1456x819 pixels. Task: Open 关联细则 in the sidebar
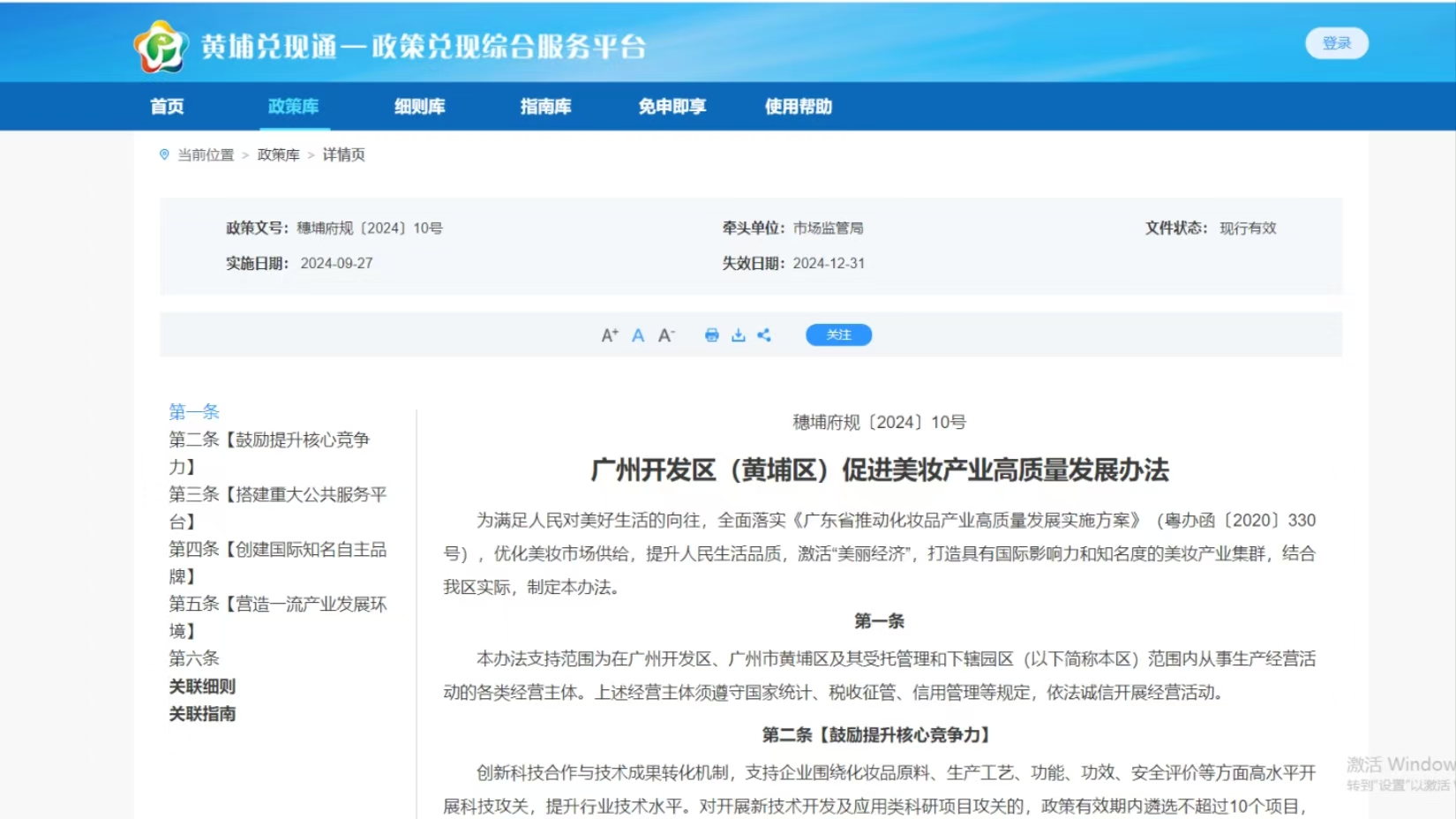click(x=202, y=687)
